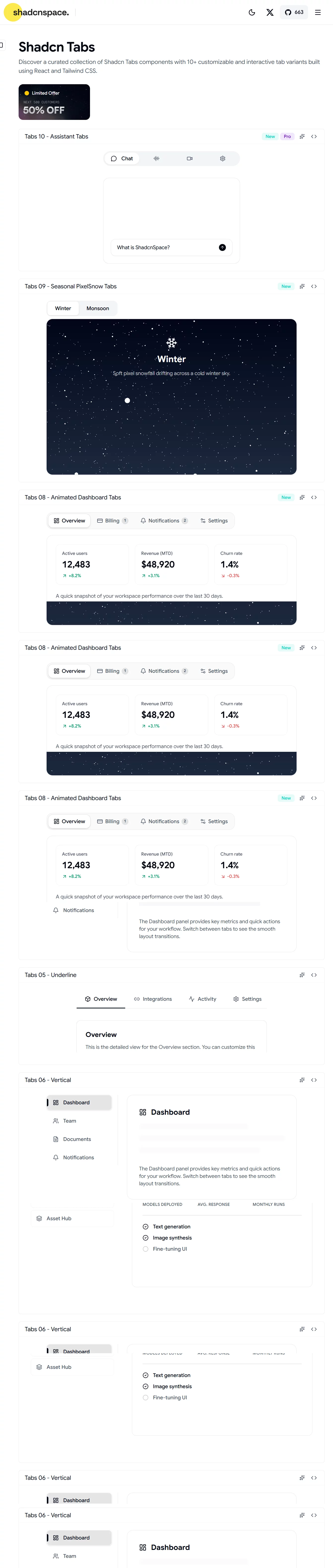Toggle the Text generation checkbox

coord(146,1226)
